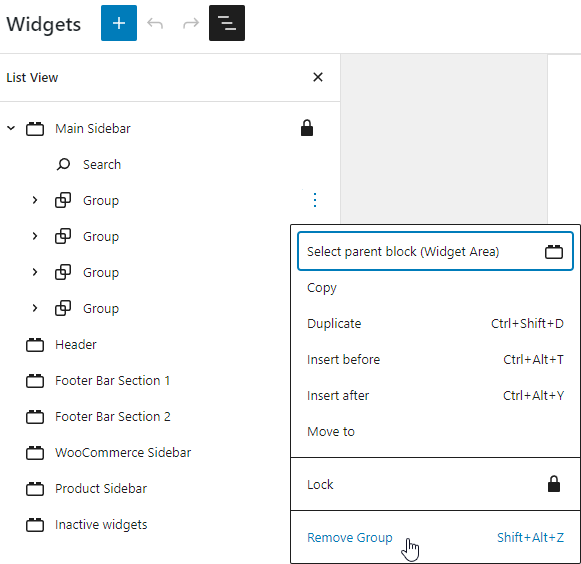Open the three-dot options for first Group
Screen dimensions: 581x564
click(x=315, y=200)
